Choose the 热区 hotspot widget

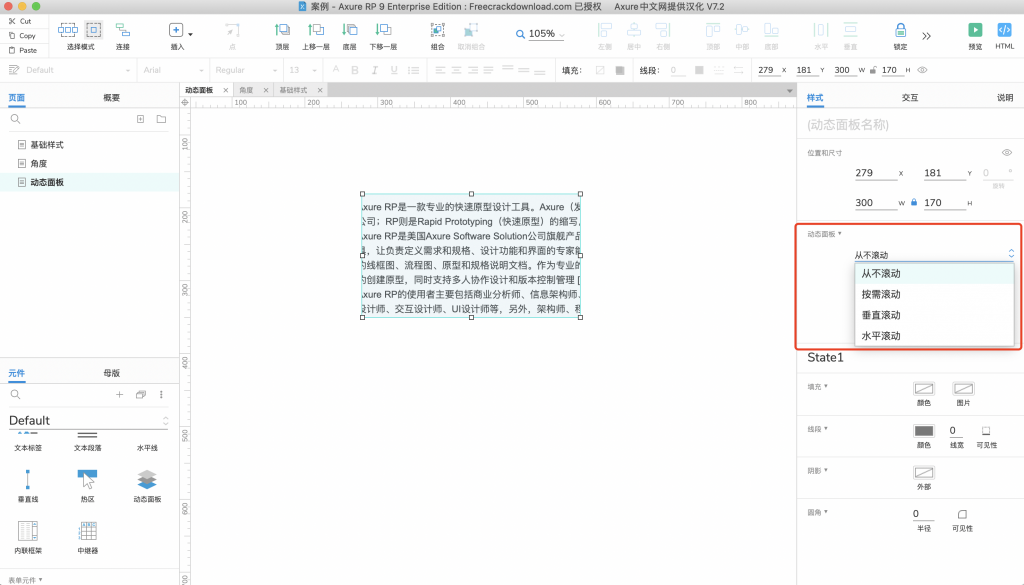(x=87, y=480)
